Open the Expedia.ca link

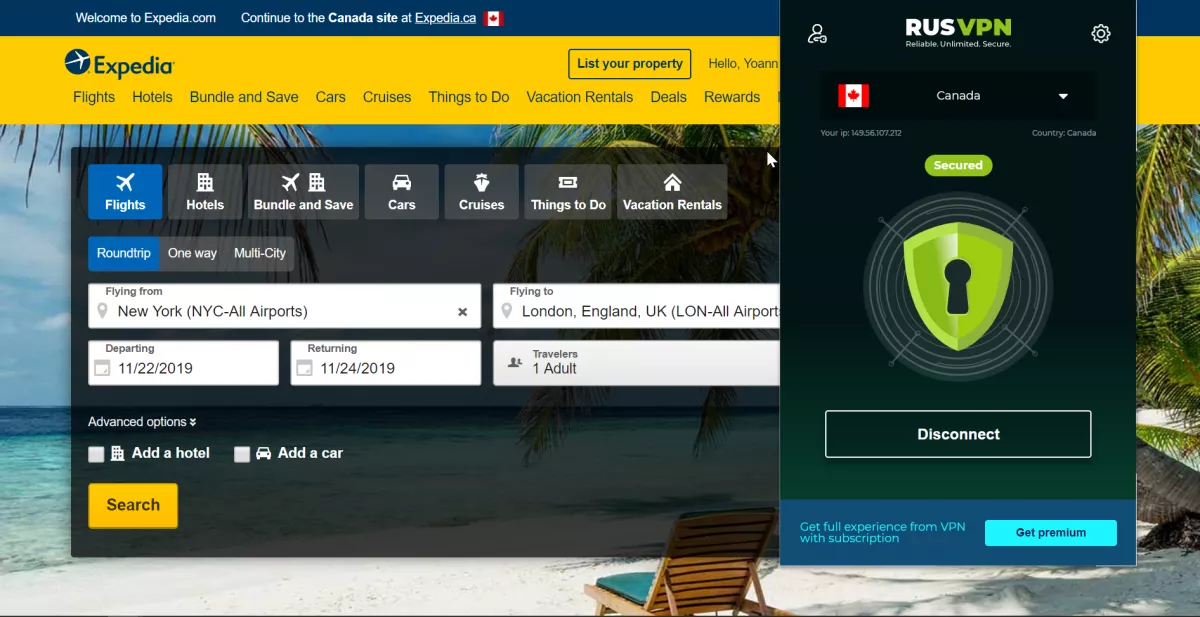446,18
